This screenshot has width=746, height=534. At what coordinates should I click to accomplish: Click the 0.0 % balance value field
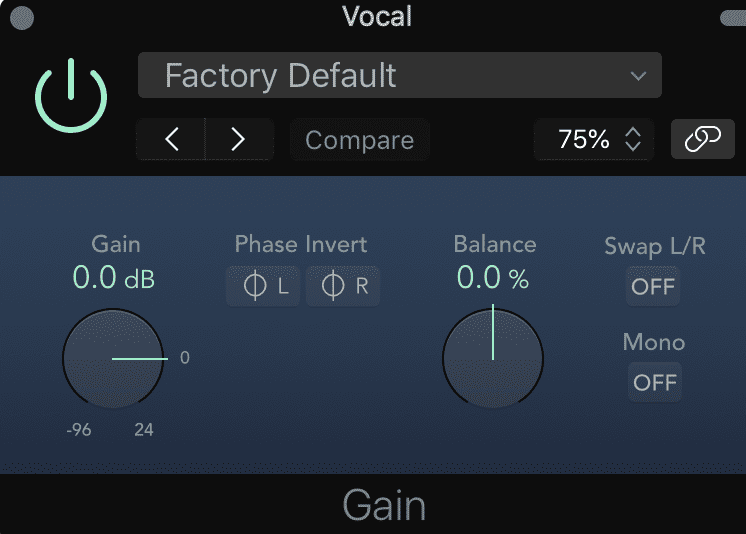(493, 278)
